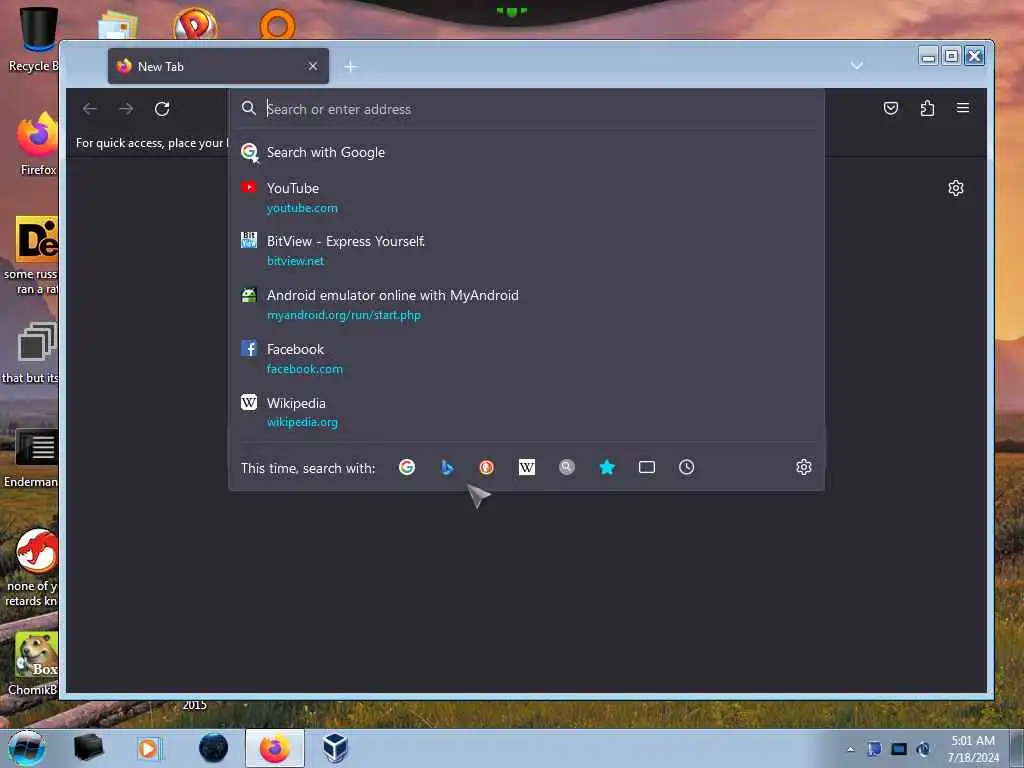Click the bitview.net URL text
This screenshot has width=1024, height=768.
tap(295, 261)
